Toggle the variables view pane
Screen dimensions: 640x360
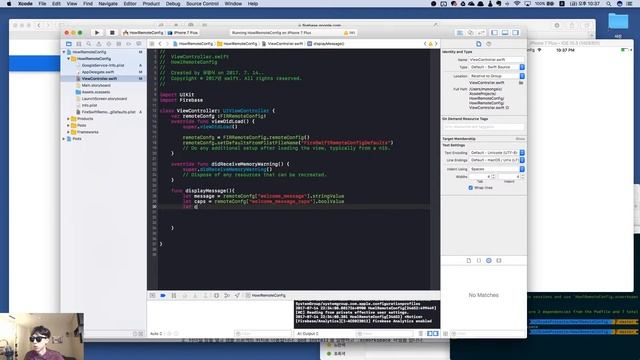[x=429, y=333]
